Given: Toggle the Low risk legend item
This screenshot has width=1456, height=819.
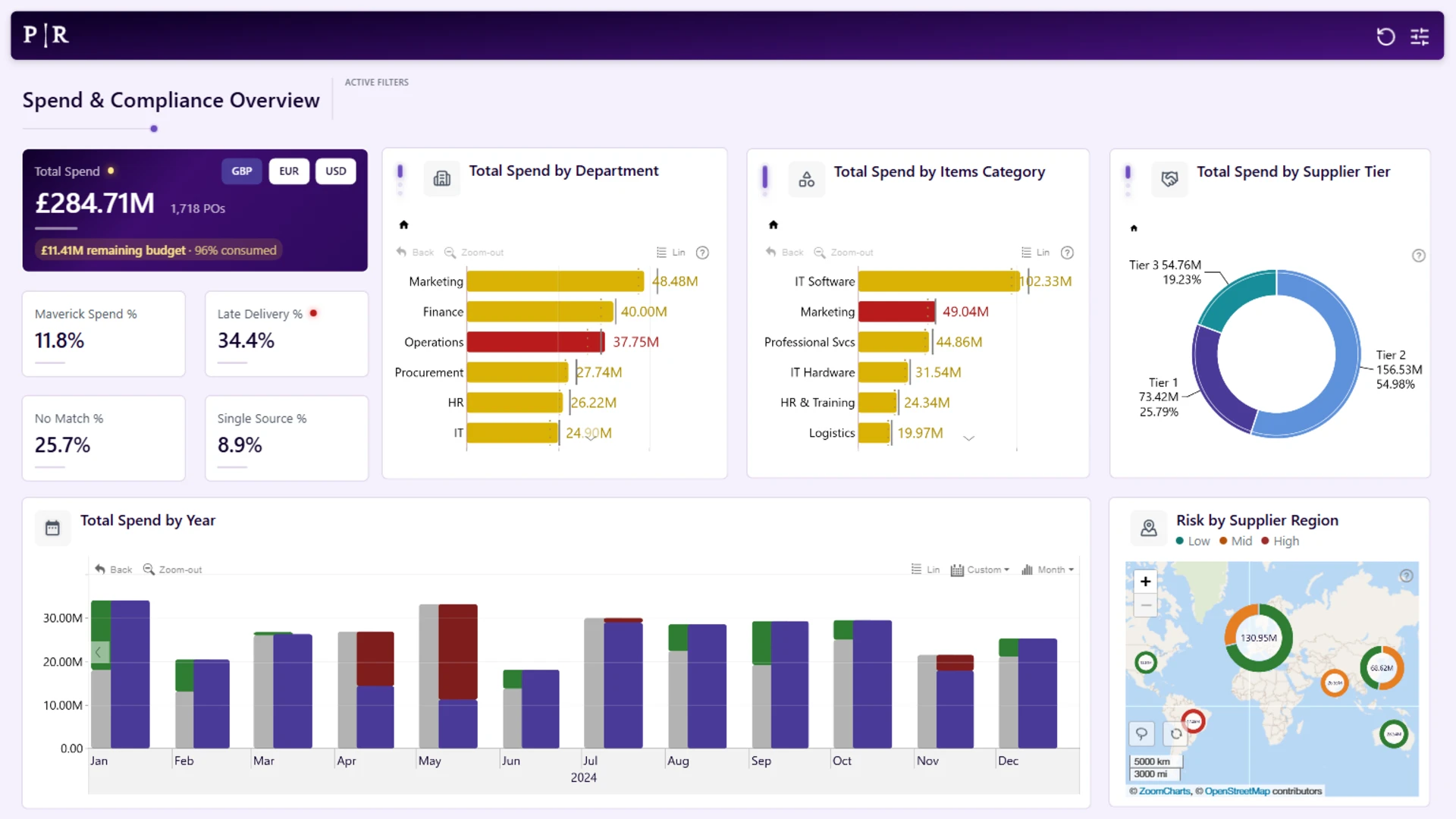Looking at the screenshot, I should pos(1193,541).
